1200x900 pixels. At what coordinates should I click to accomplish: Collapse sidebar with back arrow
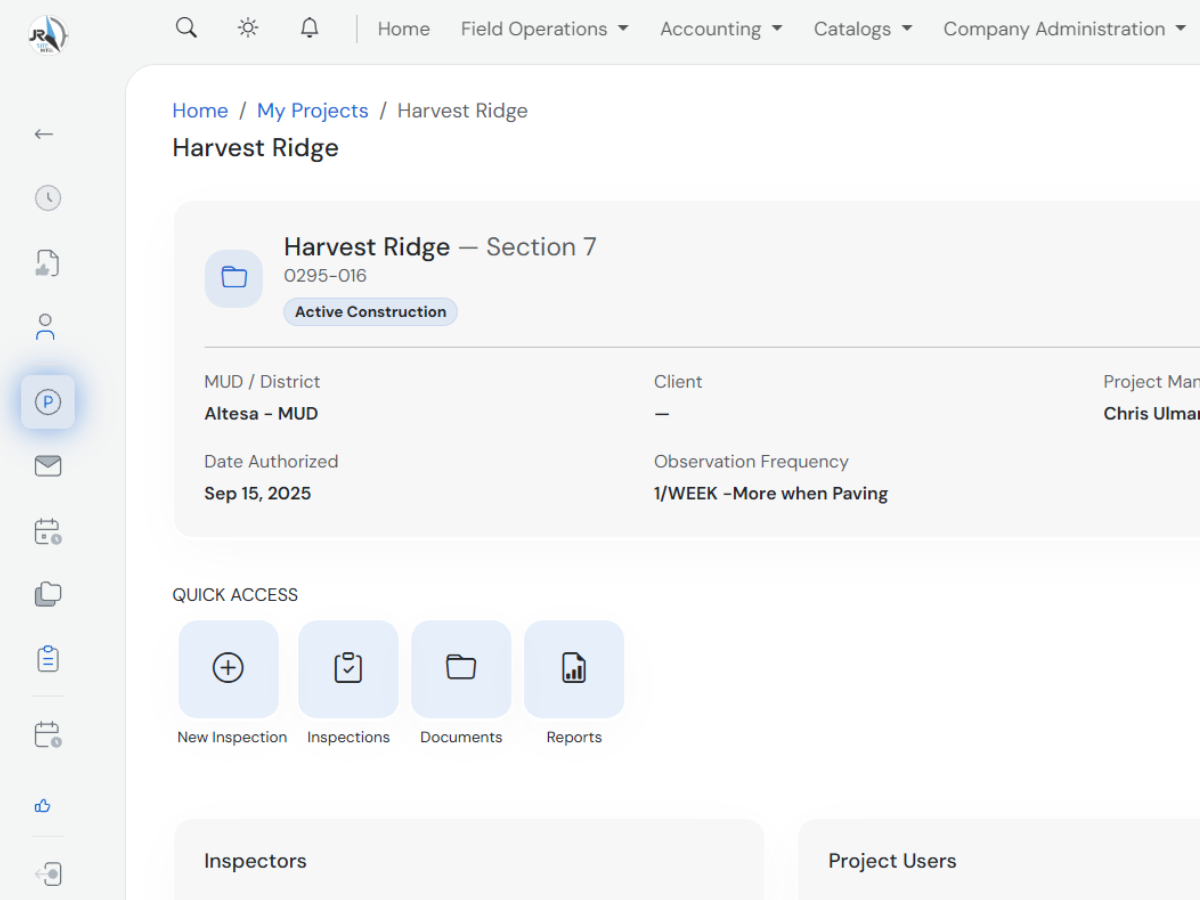44,134
